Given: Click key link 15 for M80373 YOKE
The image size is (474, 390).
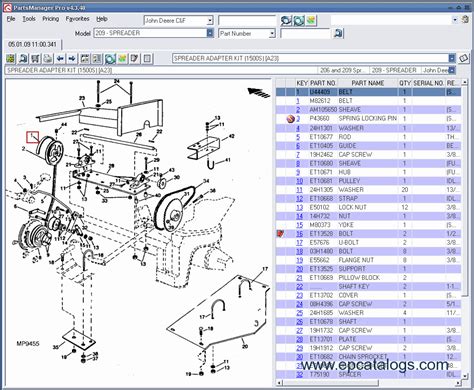Looking at the screenshot, I should point(299,225).
